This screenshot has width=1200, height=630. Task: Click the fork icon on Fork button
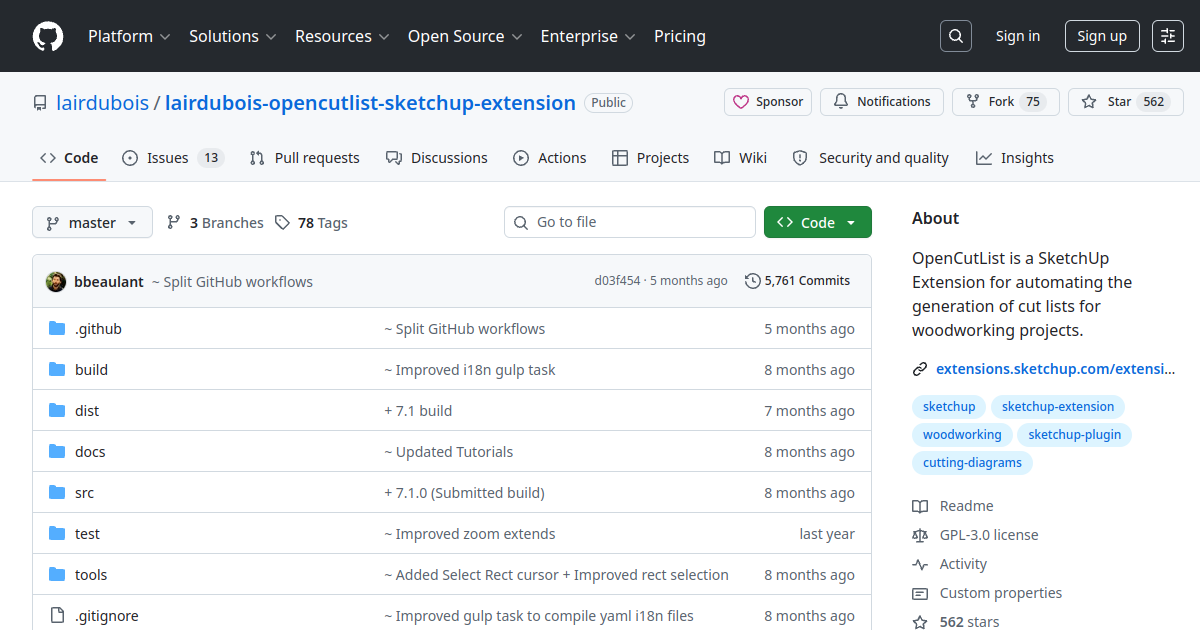(x=973, y=102)
